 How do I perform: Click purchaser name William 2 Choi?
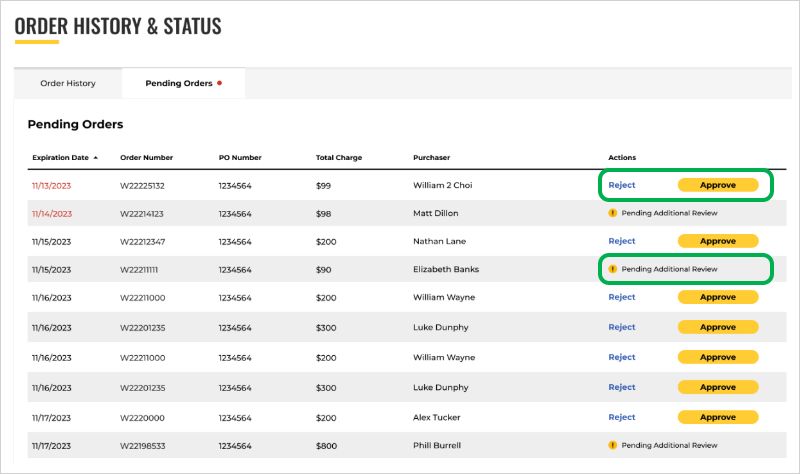tap(443, 185)
